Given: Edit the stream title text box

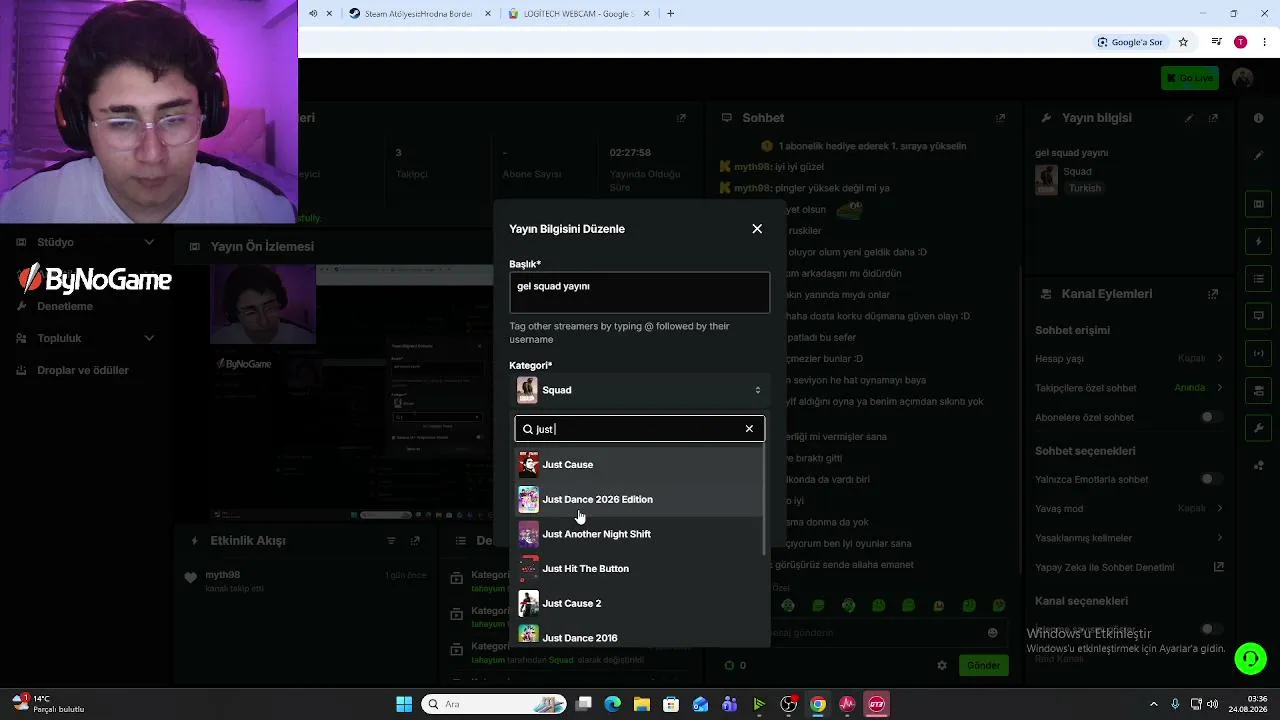Looking at the screenshot, I should coord(639,292).
